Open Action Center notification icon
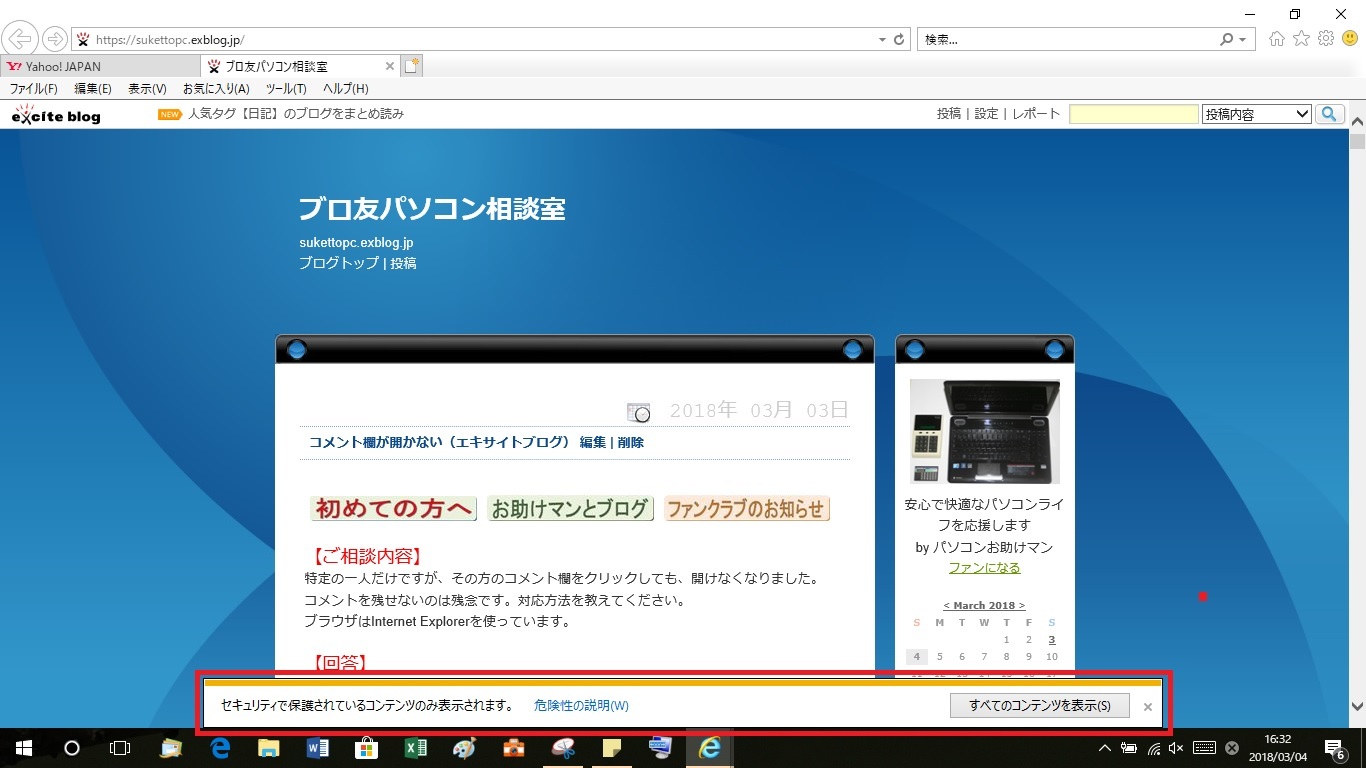 click(x=1335, y=748)
